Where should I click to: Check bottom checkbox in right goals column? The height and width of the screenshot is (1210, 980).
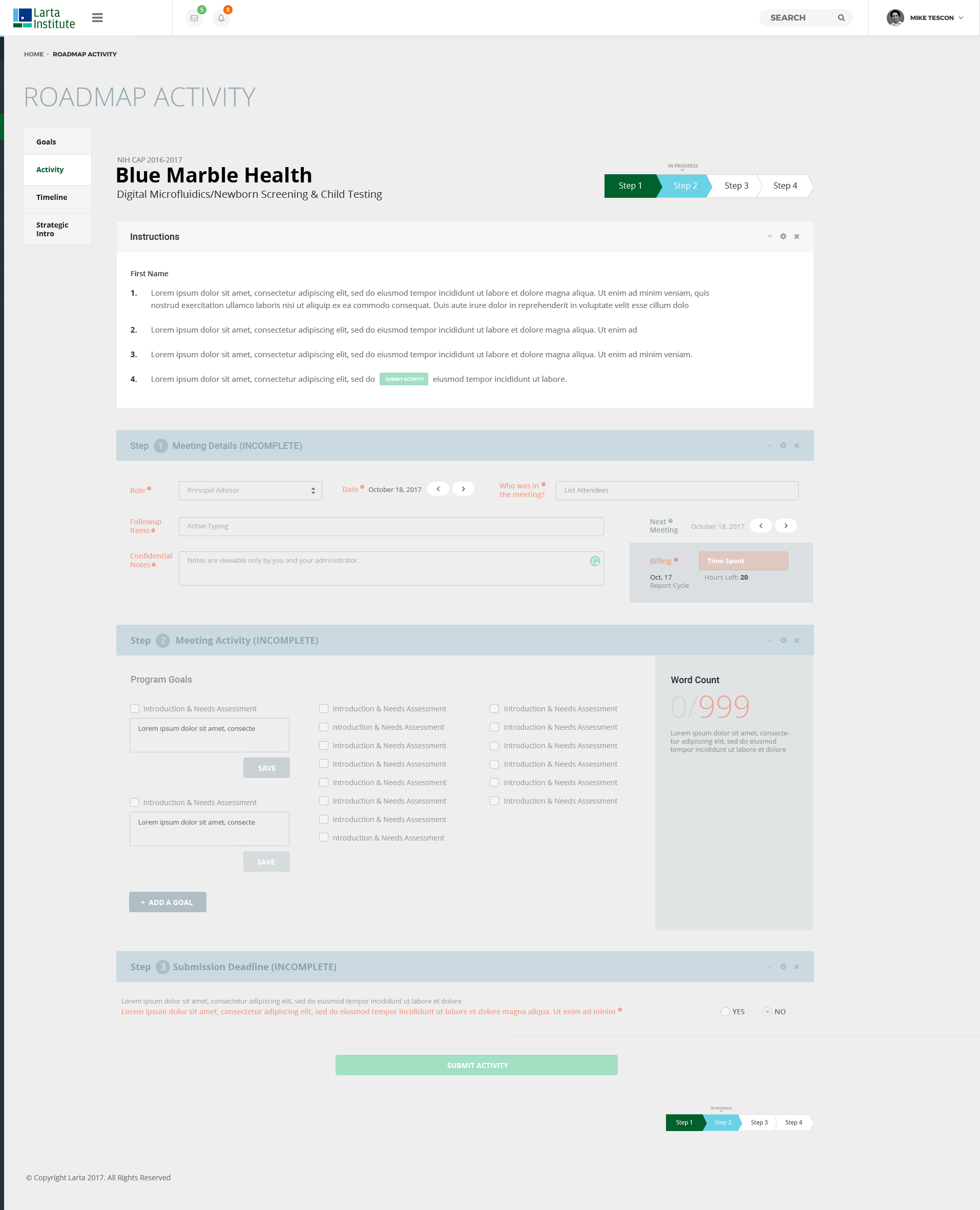pos(494,801)
